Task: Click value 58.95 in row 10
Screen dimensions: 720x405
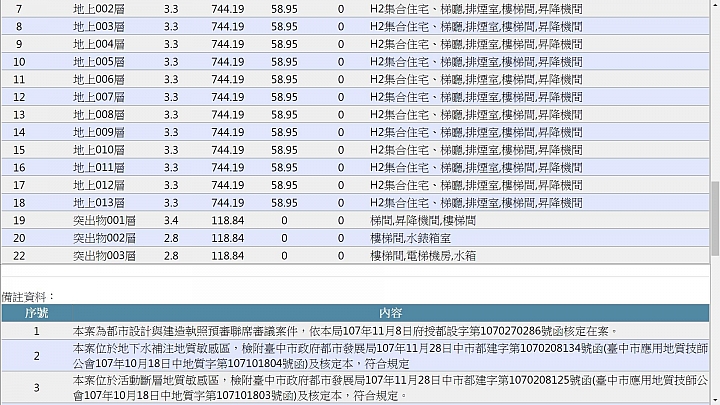Action: (x=284, y=62)
